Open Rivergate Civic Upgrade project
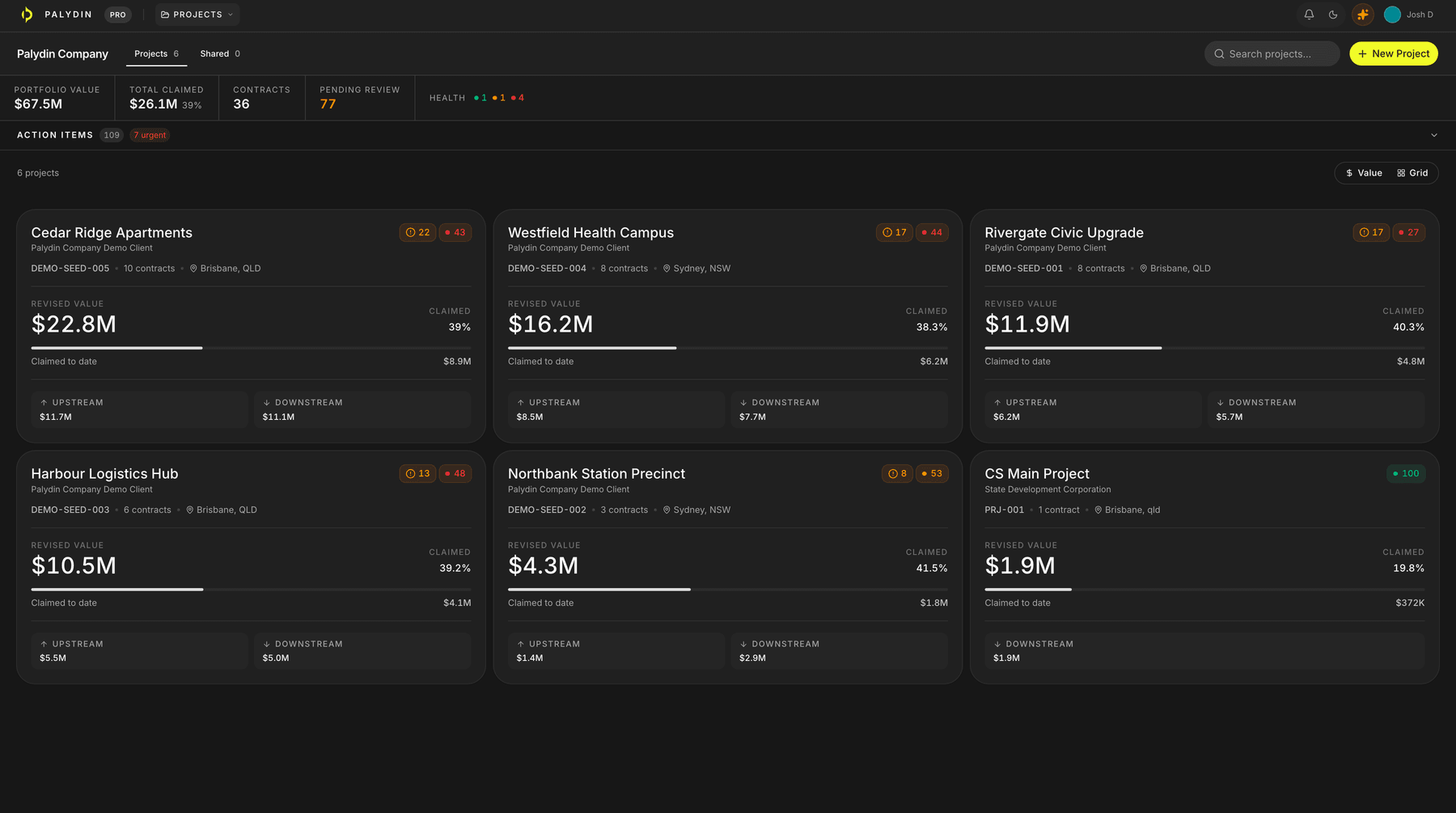Viewport: 1456px width, 813px height. (x=1064, y=232)
